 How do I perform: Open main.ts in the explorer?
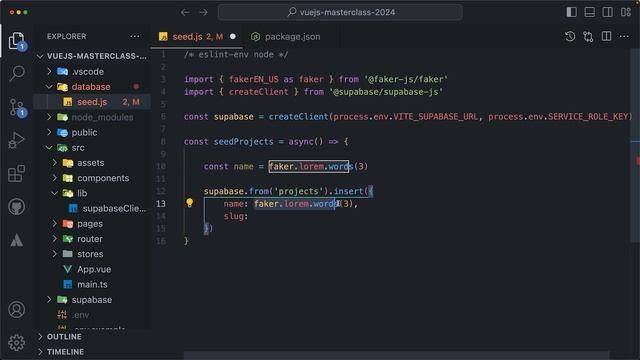pyautogui.click(x=92, y=284)
